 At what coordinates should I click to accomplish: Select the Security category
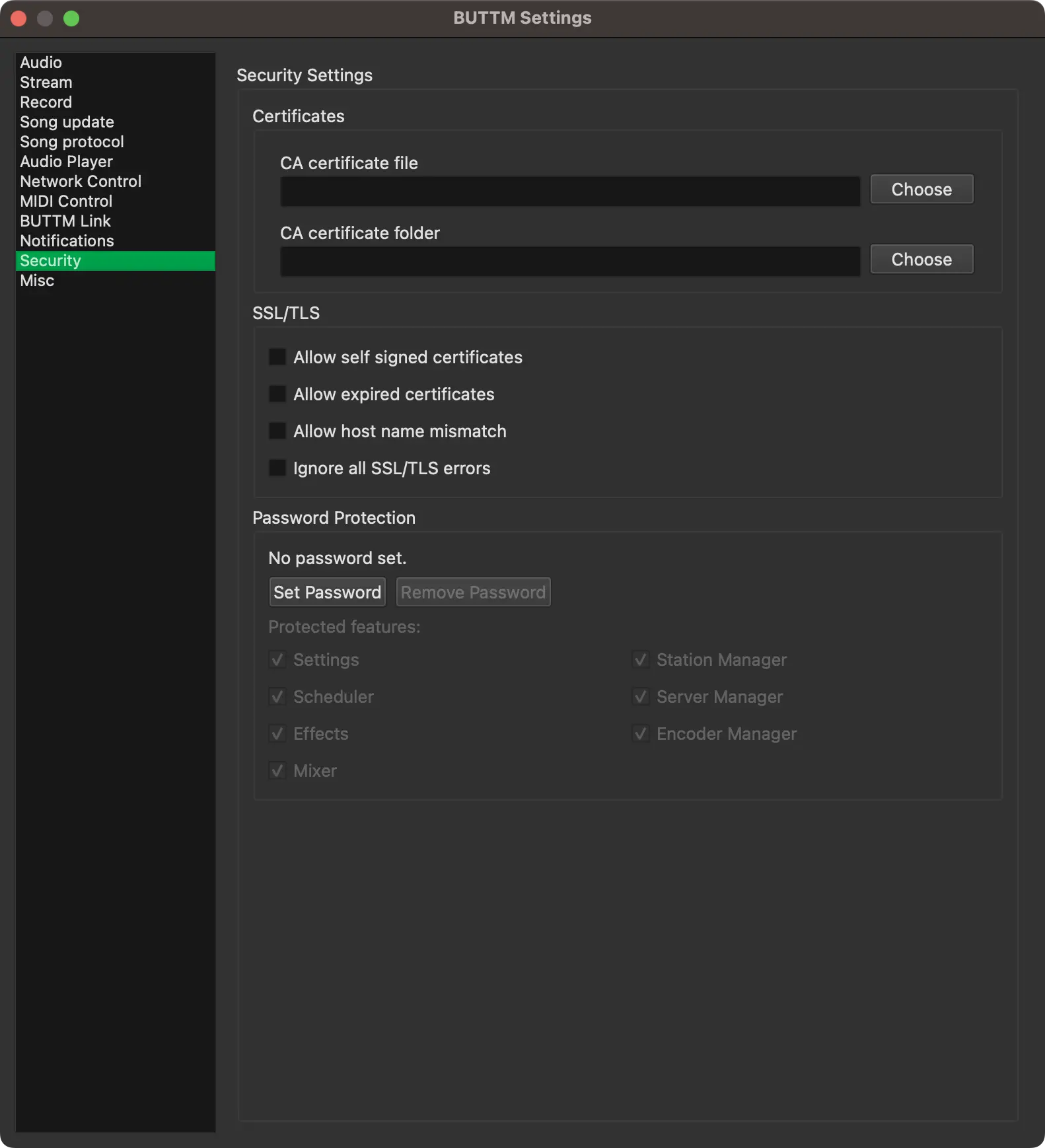(115, 261)
